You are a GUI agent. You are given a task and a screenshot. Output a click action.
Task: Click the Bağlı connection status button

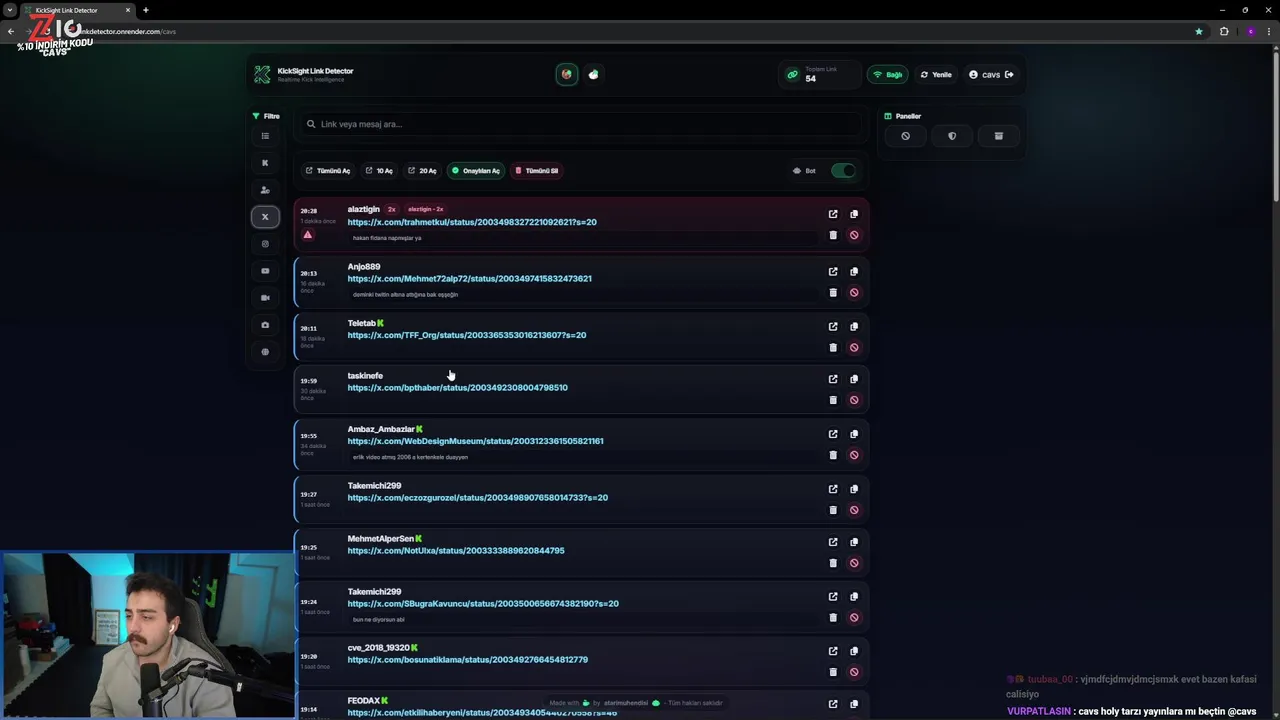coord(888,74)
